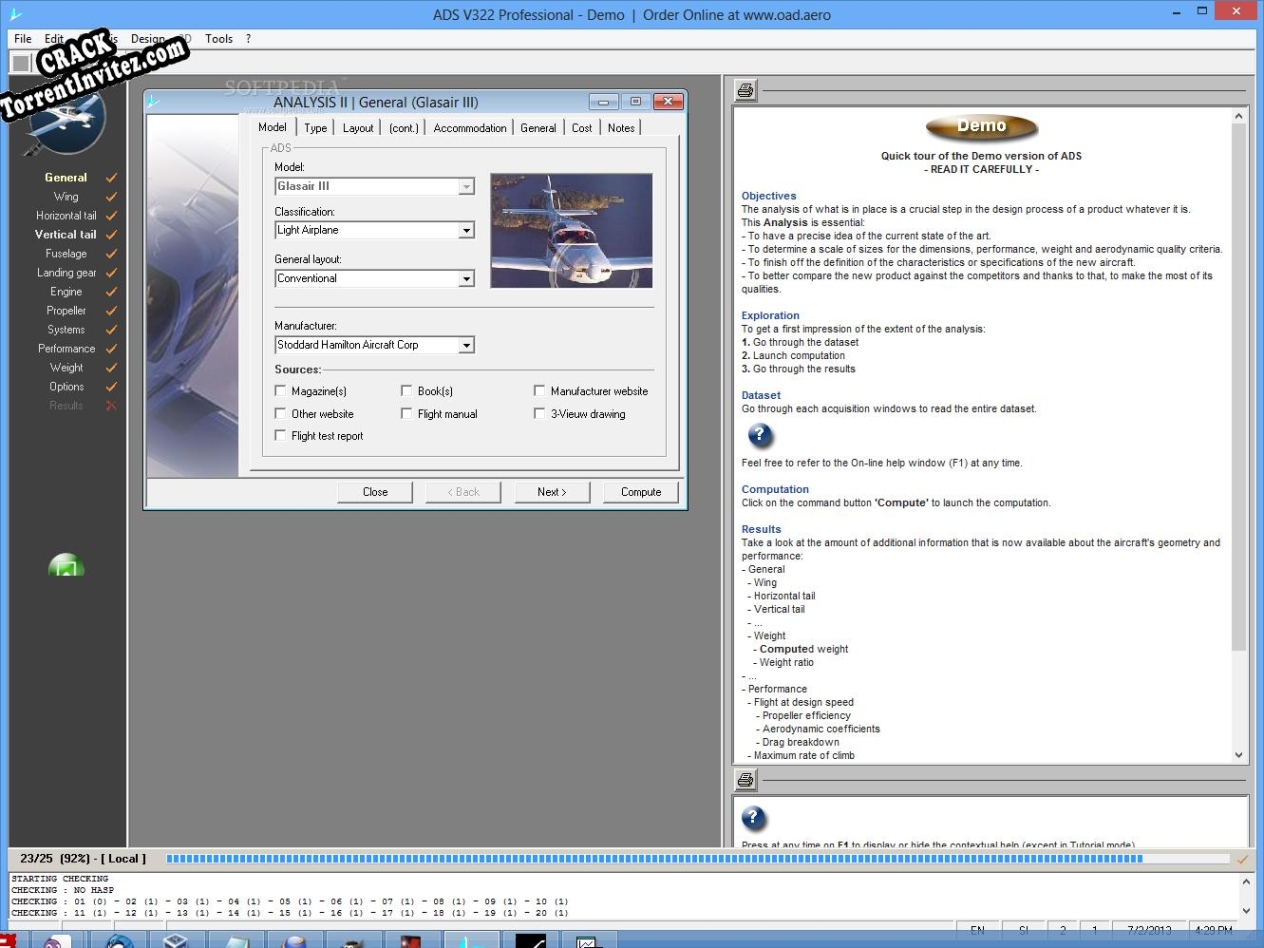Image resolution: width=1264 pixels, height=948 pixels.
Task: Click the Compute button
Action: (x=640, y=491)
